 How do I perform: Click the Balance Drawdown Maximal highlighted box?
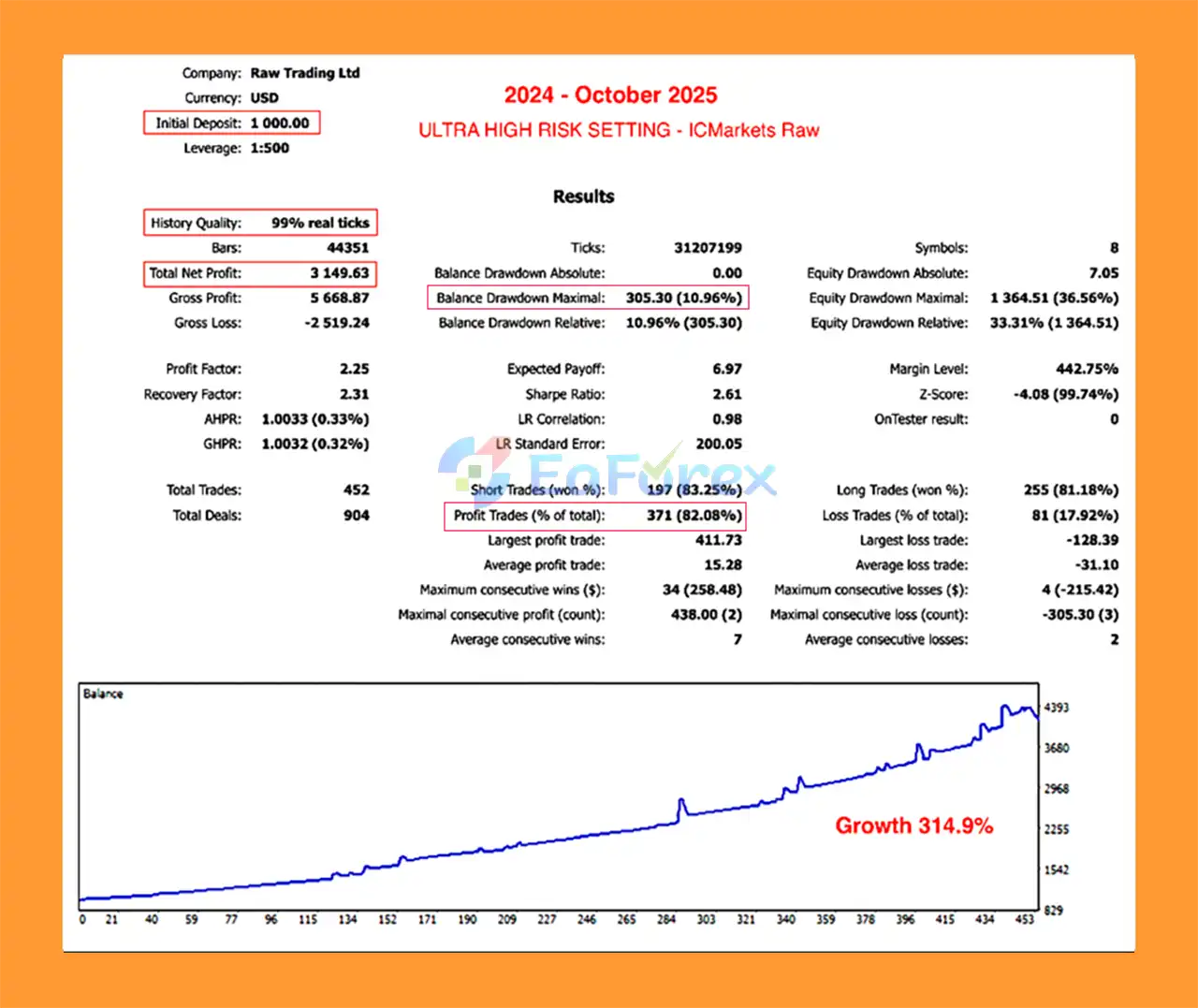[x=588, y=298]
